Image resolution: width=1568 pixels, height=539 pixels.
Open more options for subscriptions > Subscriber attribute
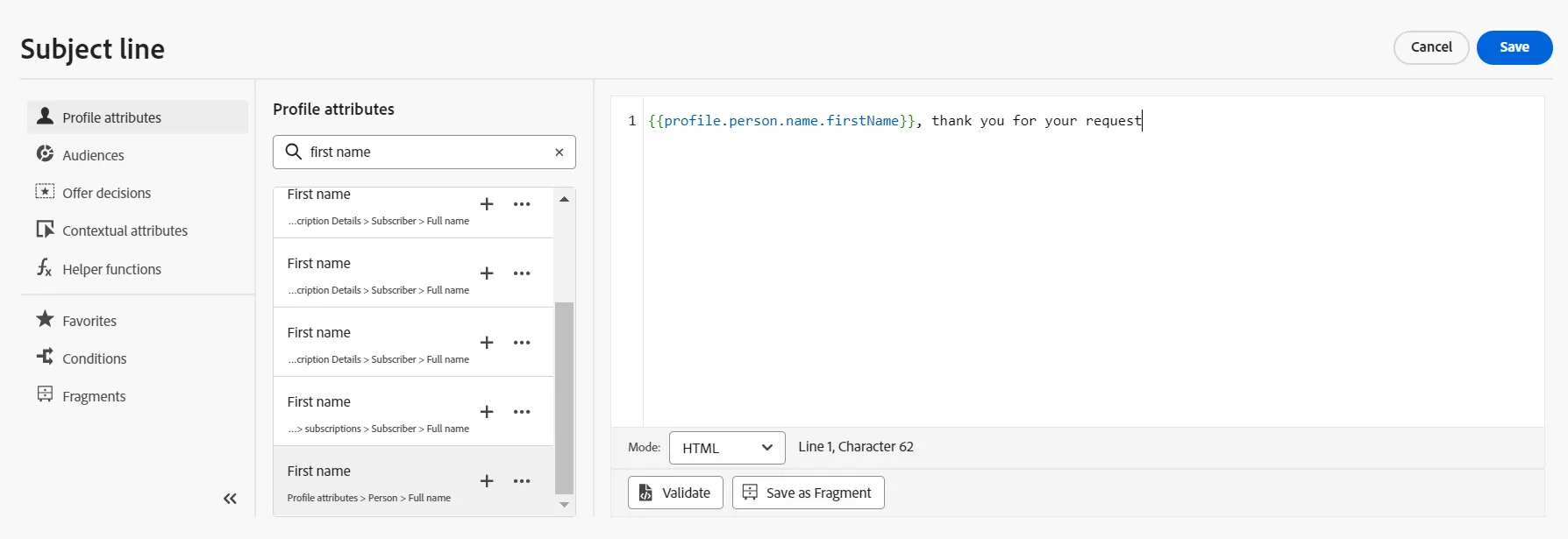[522, 412]
